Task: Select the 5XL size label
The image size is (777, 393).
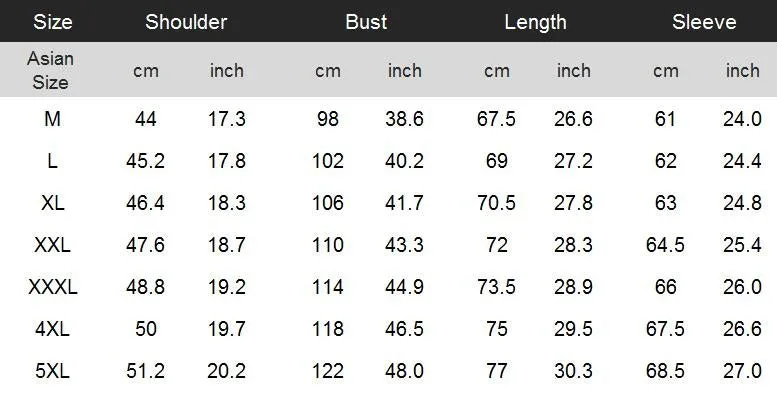Action: tap(53, 371)
